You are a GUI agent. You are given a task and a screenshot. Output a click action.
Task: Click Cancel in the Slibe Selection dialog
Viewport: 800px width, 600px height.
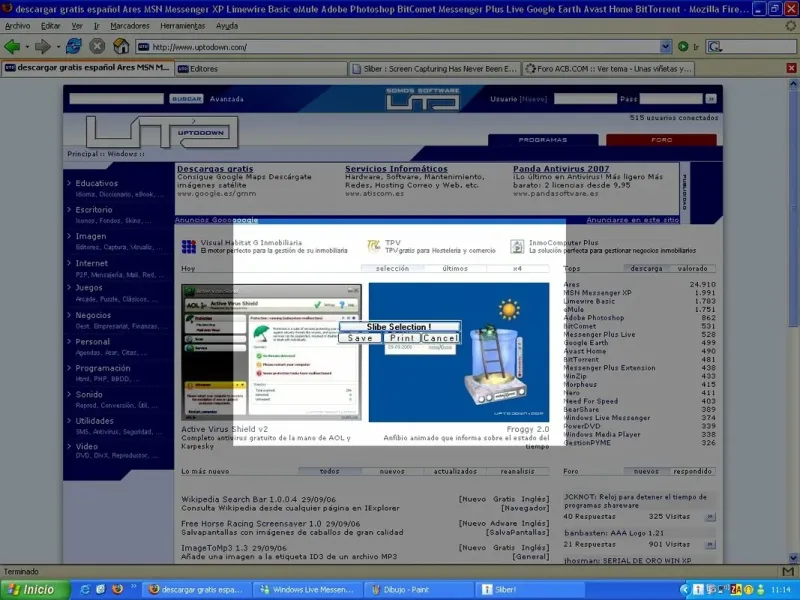click(440, 338)
